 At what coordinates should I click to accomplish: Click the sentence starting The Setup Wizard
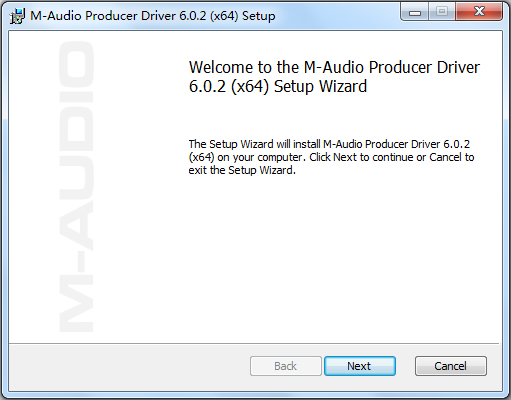(329, 144)
